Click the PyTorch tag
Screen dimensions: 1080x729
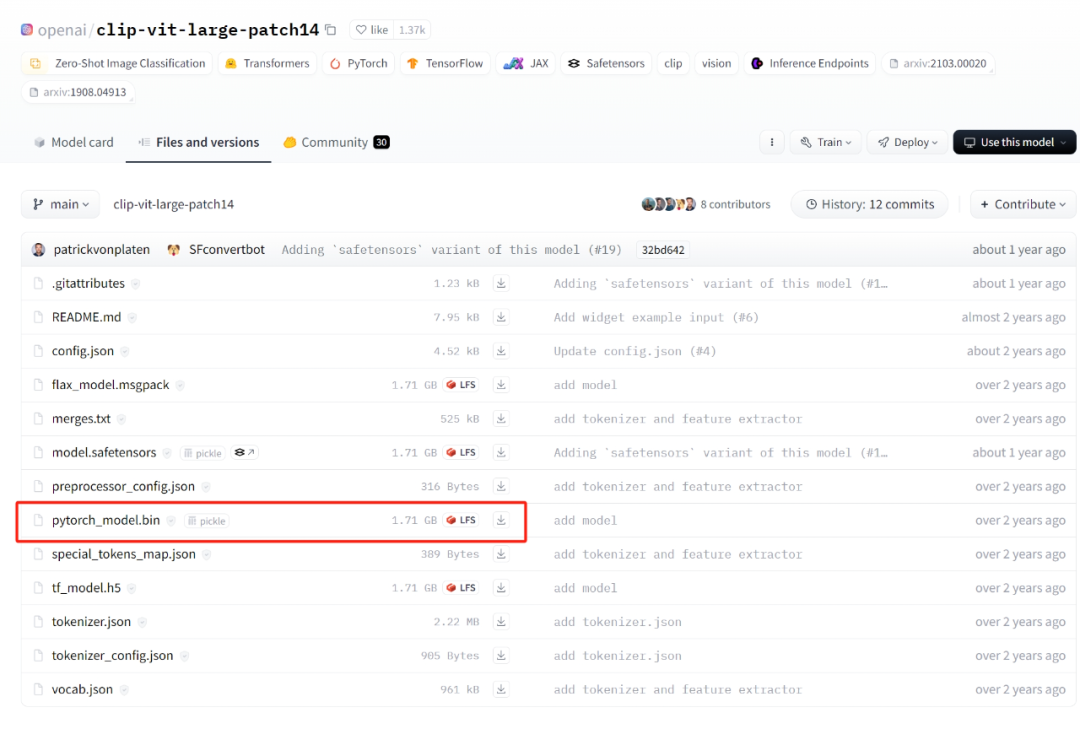coord(358,63)
